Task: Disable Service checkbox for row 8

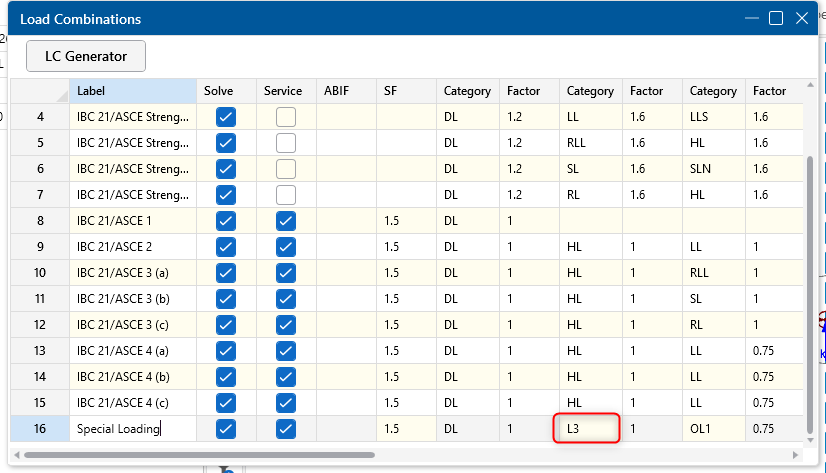Action: [286, 220]
